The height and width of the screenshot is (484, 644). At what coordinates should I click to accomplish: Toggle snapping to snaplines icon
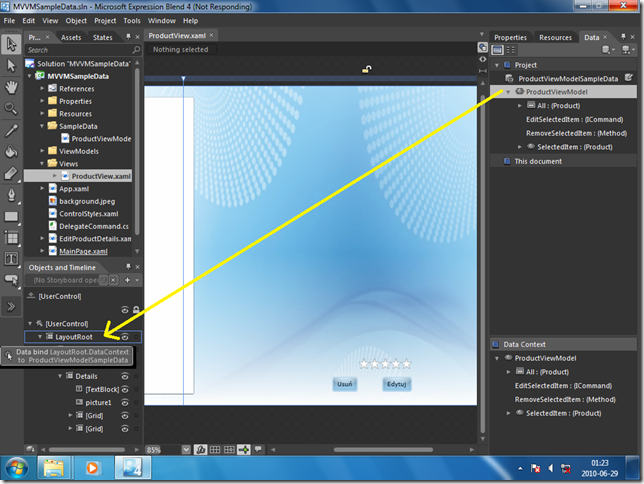[244, 449]
